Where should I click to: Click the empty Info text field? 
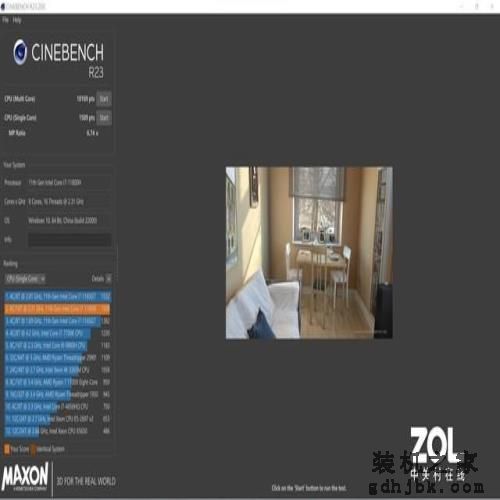70,240
